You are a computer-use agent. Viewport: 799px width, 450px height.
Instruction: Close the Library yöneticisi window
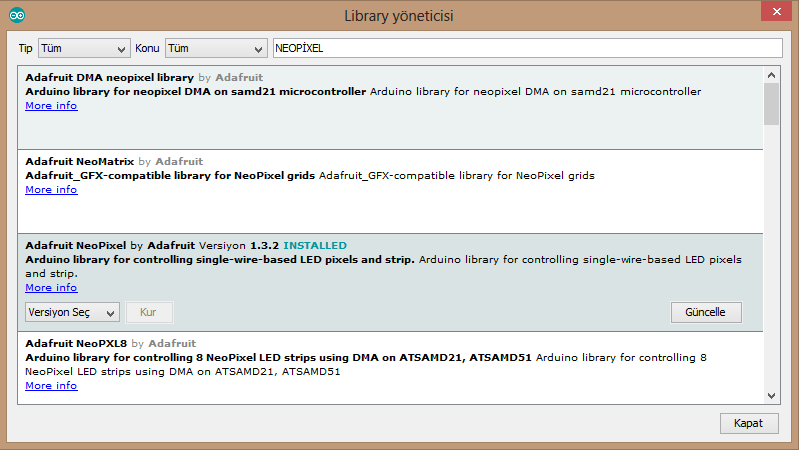point(776,11)
